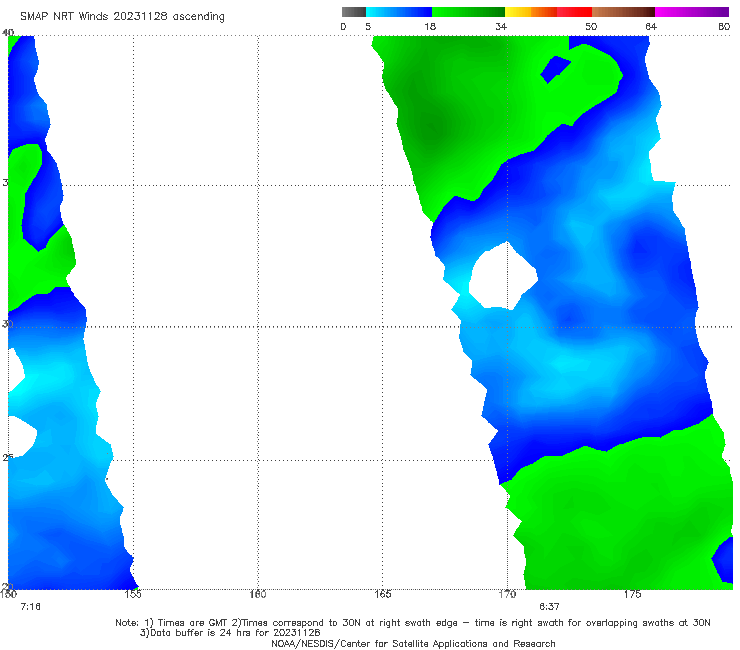Click the green segment of the color bar

468,12
